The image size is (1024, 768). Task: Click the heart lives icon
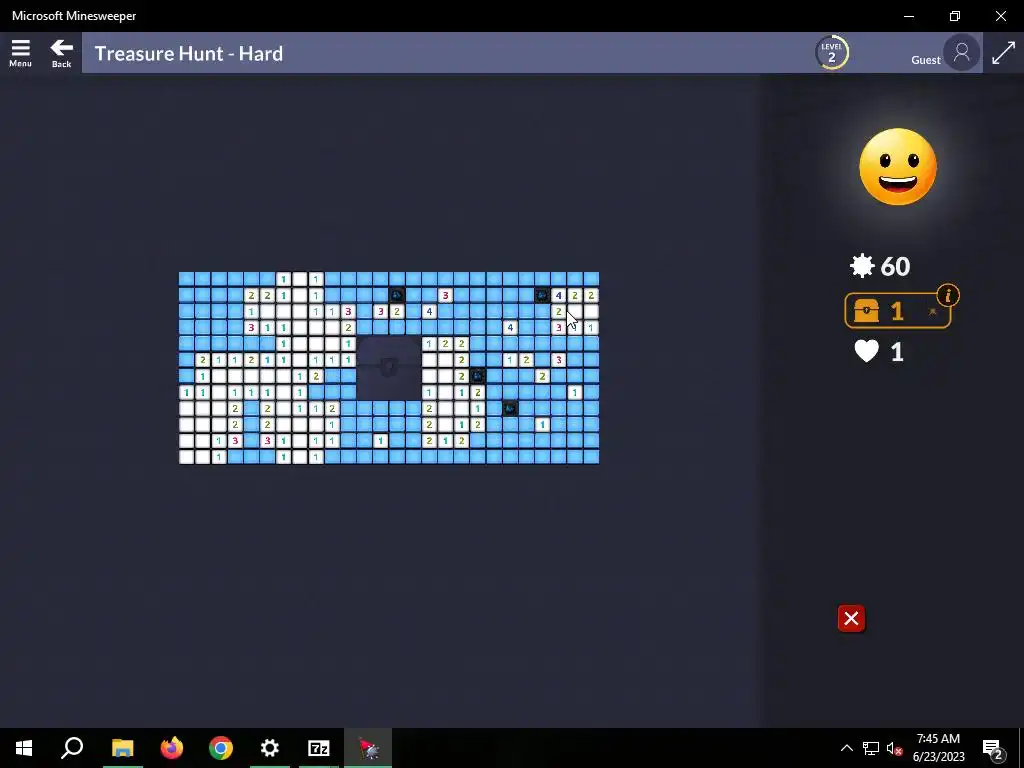pyautogui.click(x=867, y=351)
